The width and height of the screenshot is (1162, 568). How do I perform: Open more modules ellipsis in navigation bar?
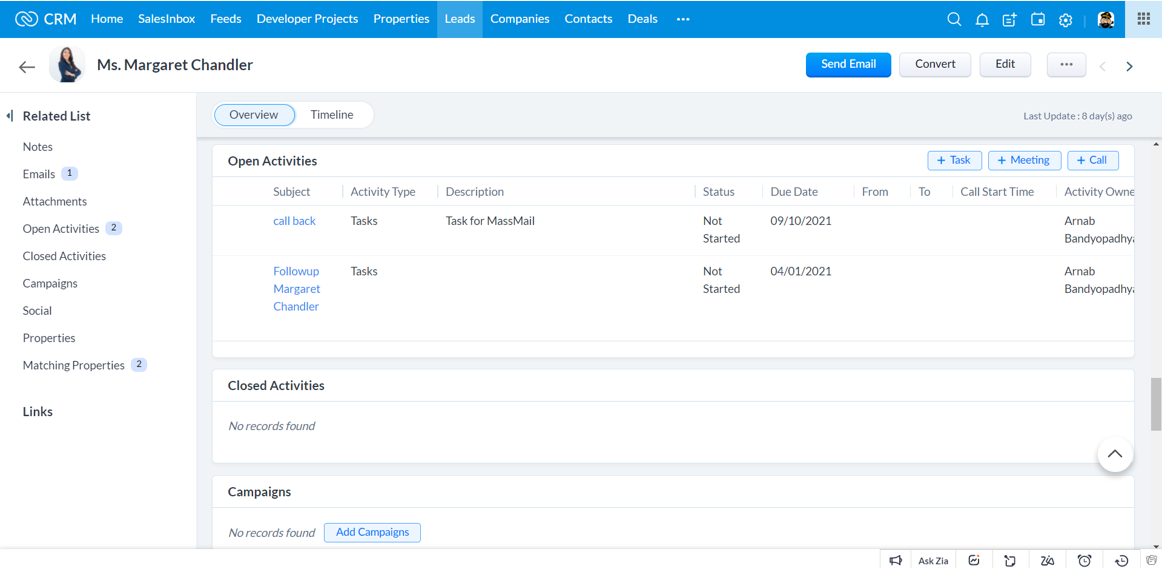[x=683, y=19]
